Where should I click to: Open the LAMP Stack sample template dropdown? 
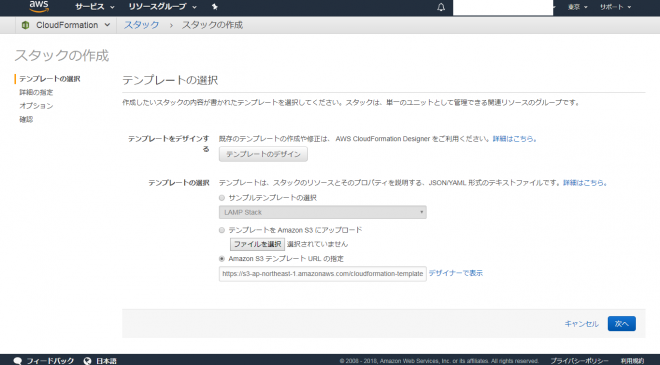point(322,212)
